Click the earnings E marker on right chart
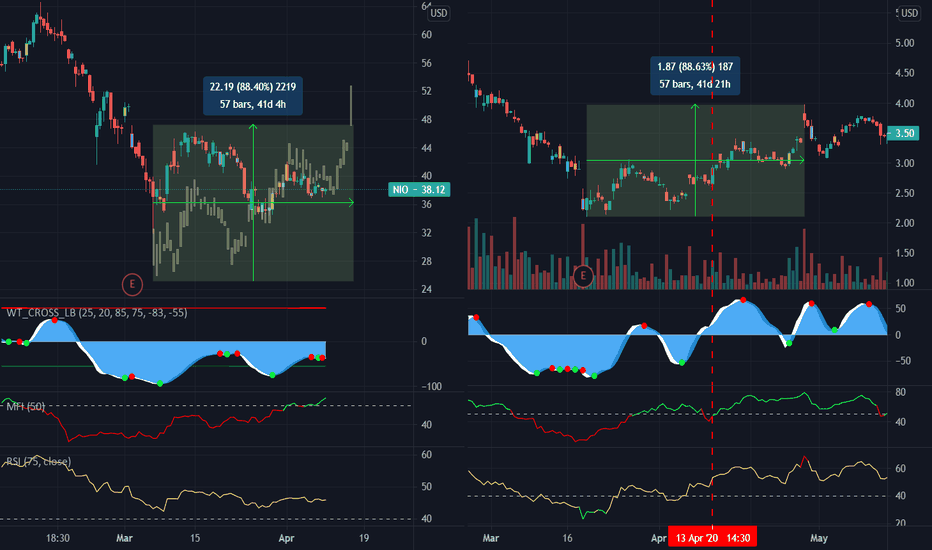This screenshot has width=932, height=550. click(583, 276)
